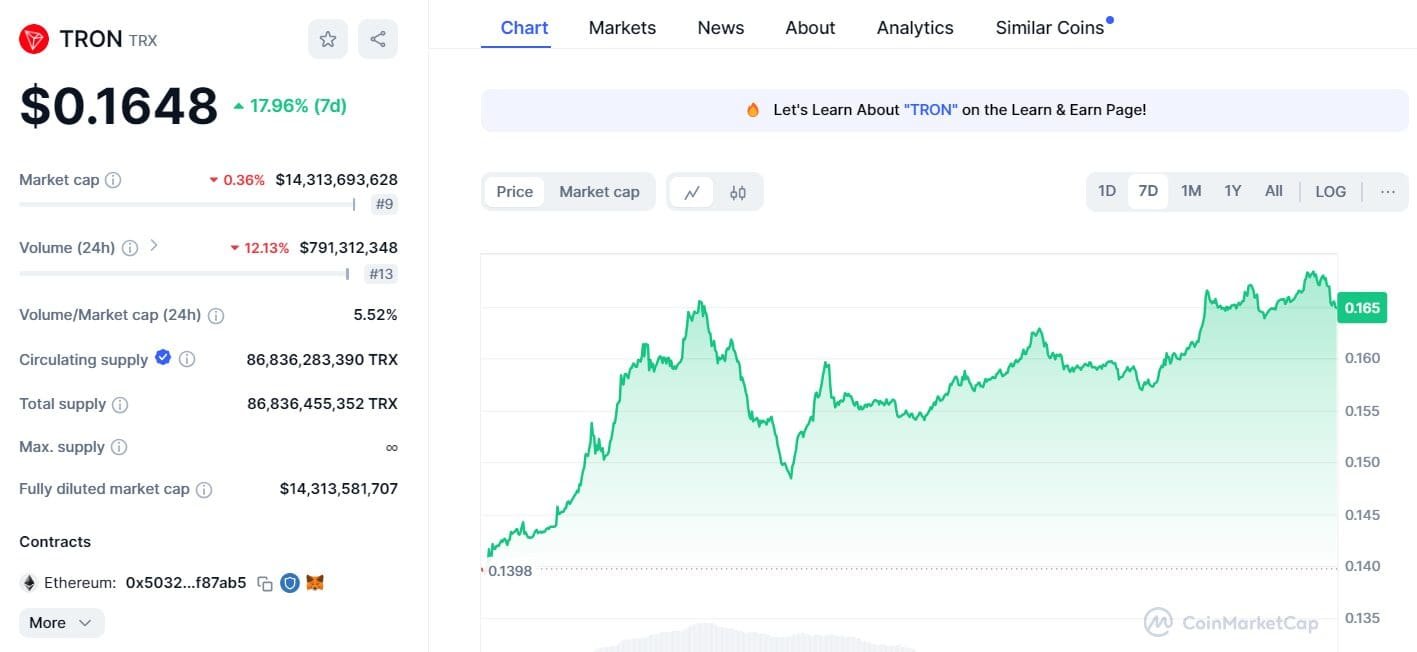Open the share icon next to the star
The image size is (1417, 652).
pos(377,38)
